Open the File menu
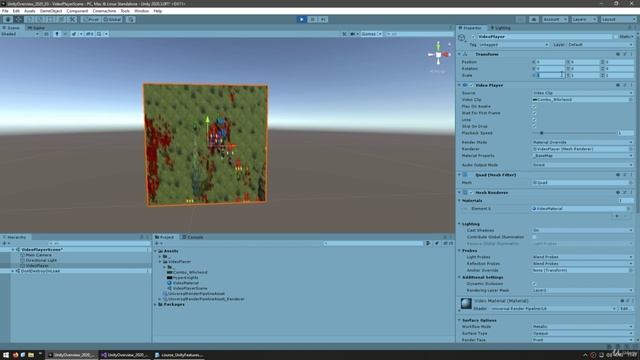The image size is (640, 360). [5, 11]
